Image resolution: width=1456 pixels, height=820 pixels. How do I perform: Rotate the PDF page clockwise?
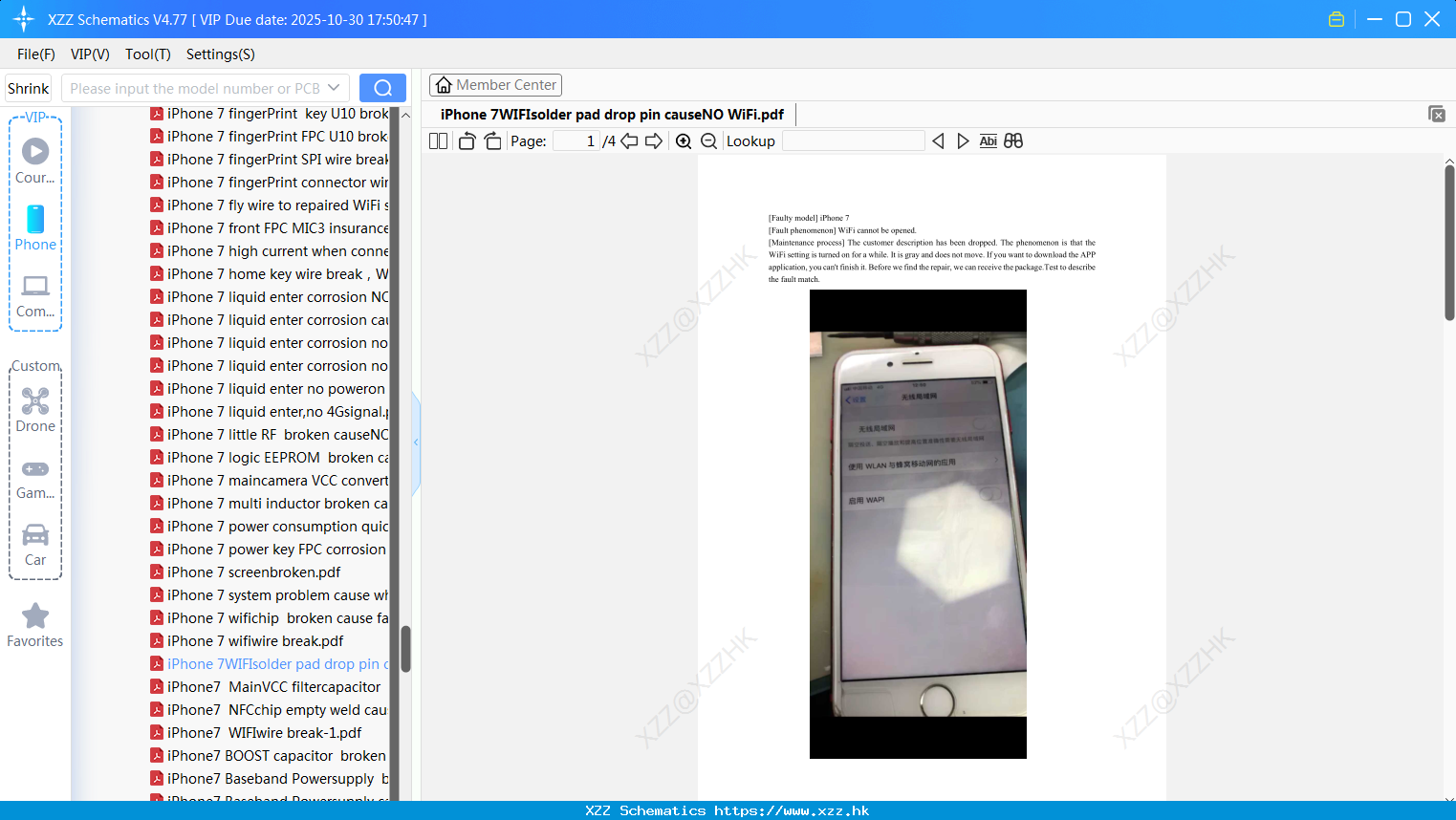492,141
